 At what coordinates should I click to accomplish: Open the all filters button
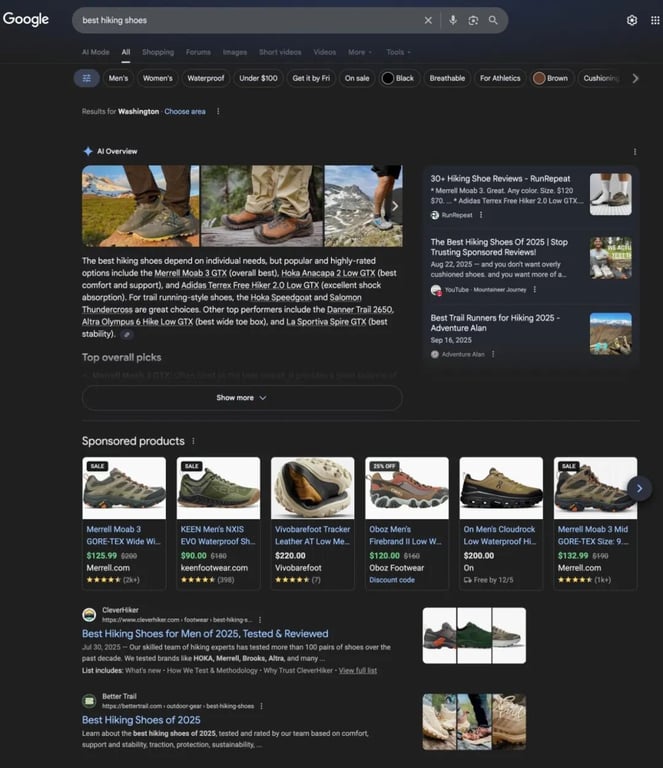coord(87,78)
